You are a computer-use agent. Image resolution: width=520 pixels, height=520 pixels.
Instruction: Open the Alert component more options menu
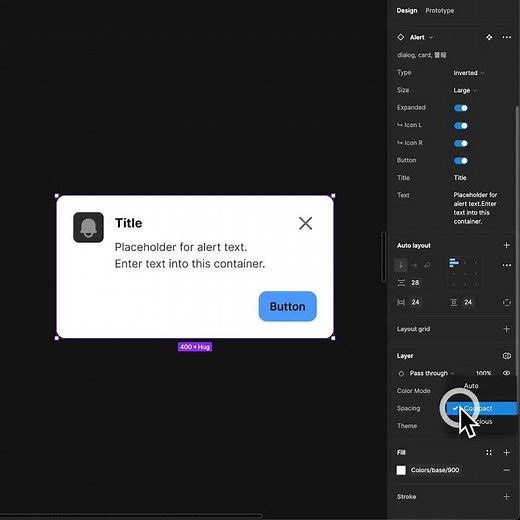coord(507,37)
